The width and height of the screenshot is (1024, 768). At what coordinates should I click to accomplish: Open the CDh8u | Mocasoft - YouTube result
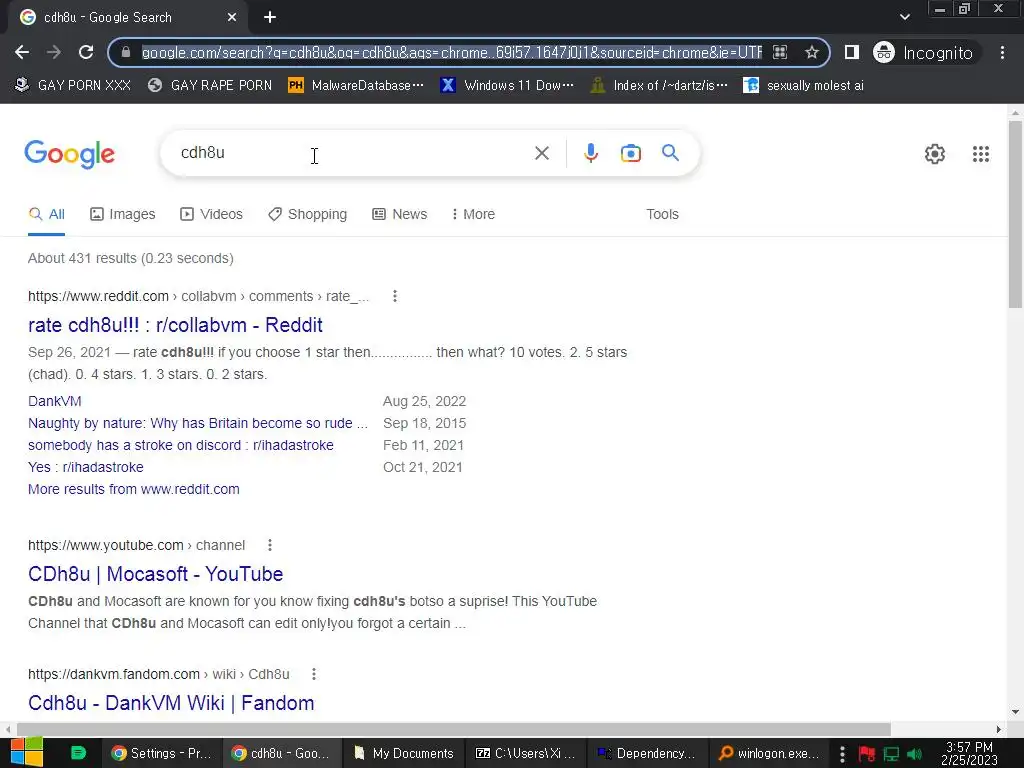[x=155, y=574]
